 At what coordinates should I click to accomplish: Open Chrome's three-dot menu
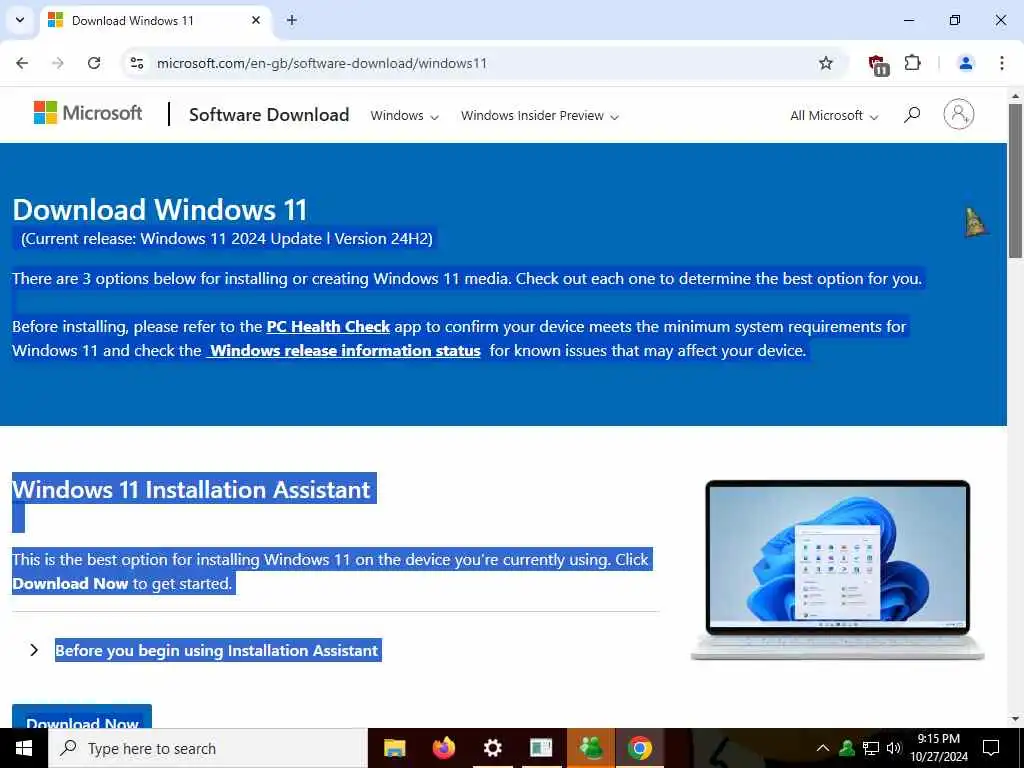(1002, 63)
